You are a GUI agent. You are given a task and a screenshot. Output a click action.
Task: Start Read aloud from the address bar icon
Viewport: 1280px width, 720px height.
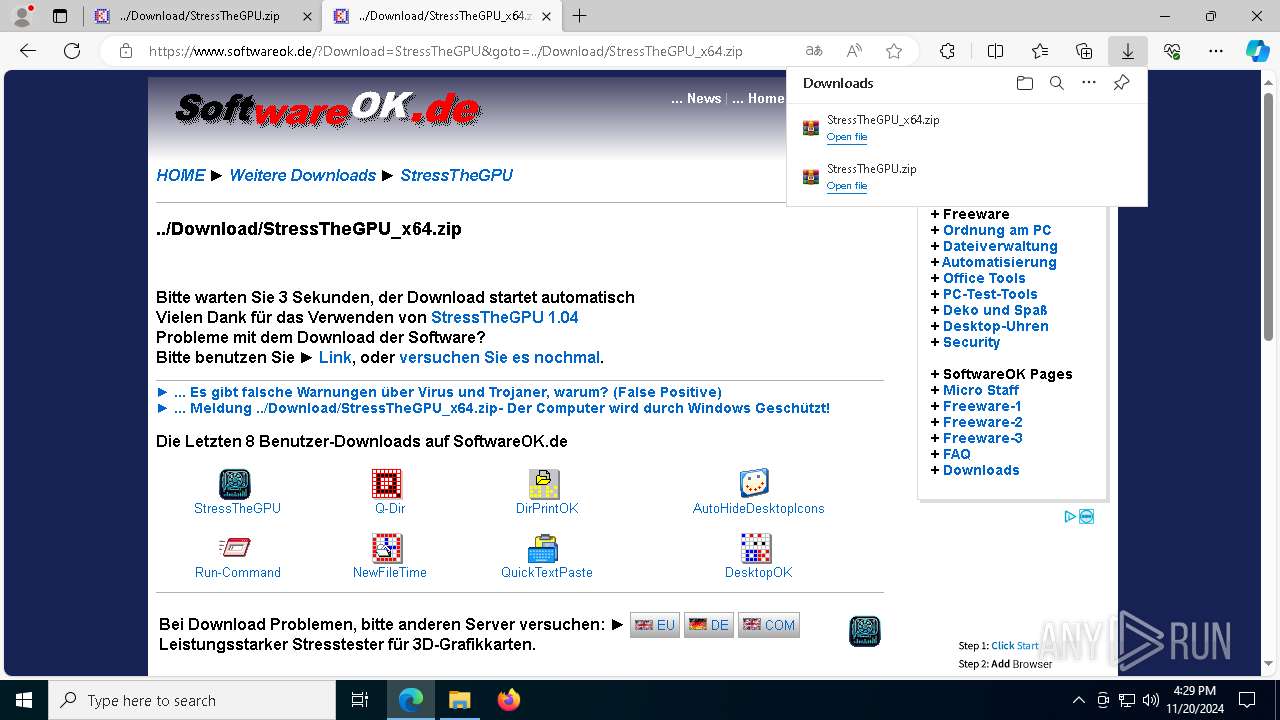[x=854, y=51]
